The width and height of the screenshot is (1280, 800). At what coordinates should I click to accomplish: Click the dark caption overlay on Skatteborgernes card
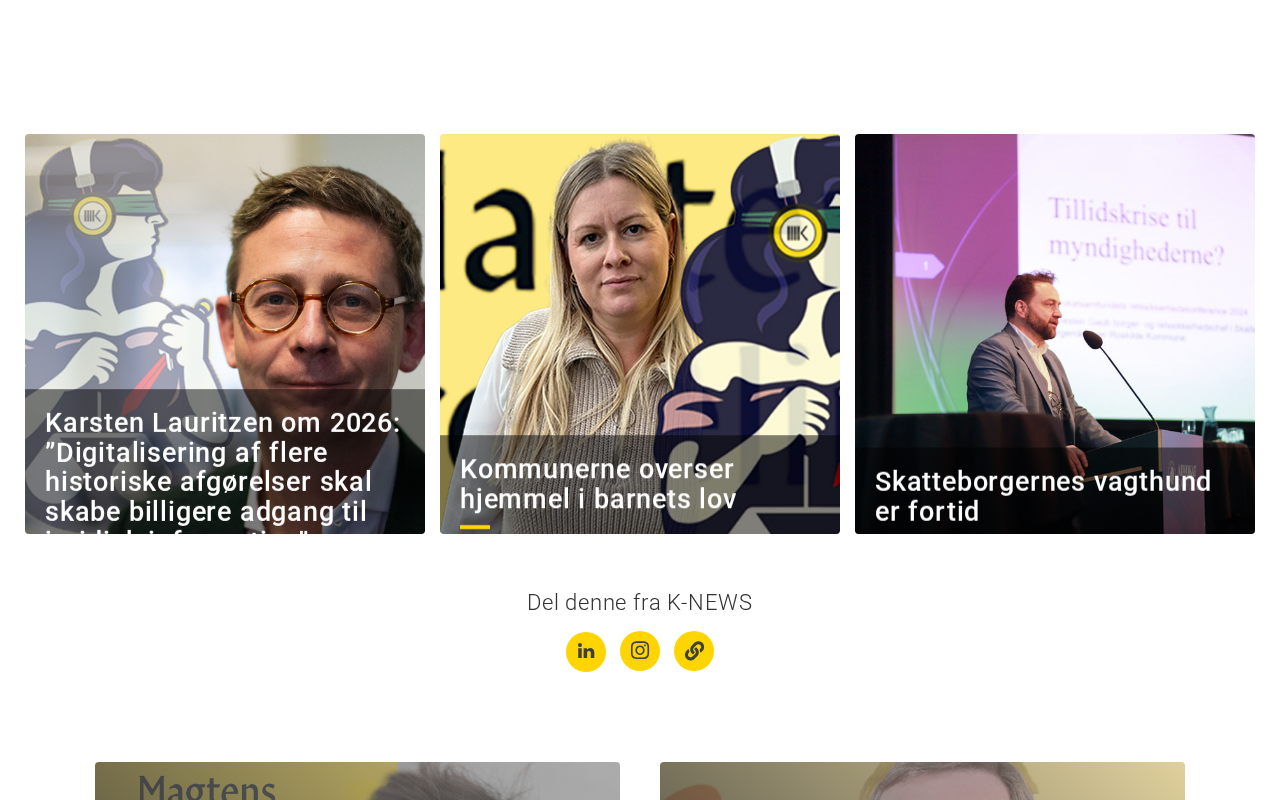click(x=1055, y=490)
